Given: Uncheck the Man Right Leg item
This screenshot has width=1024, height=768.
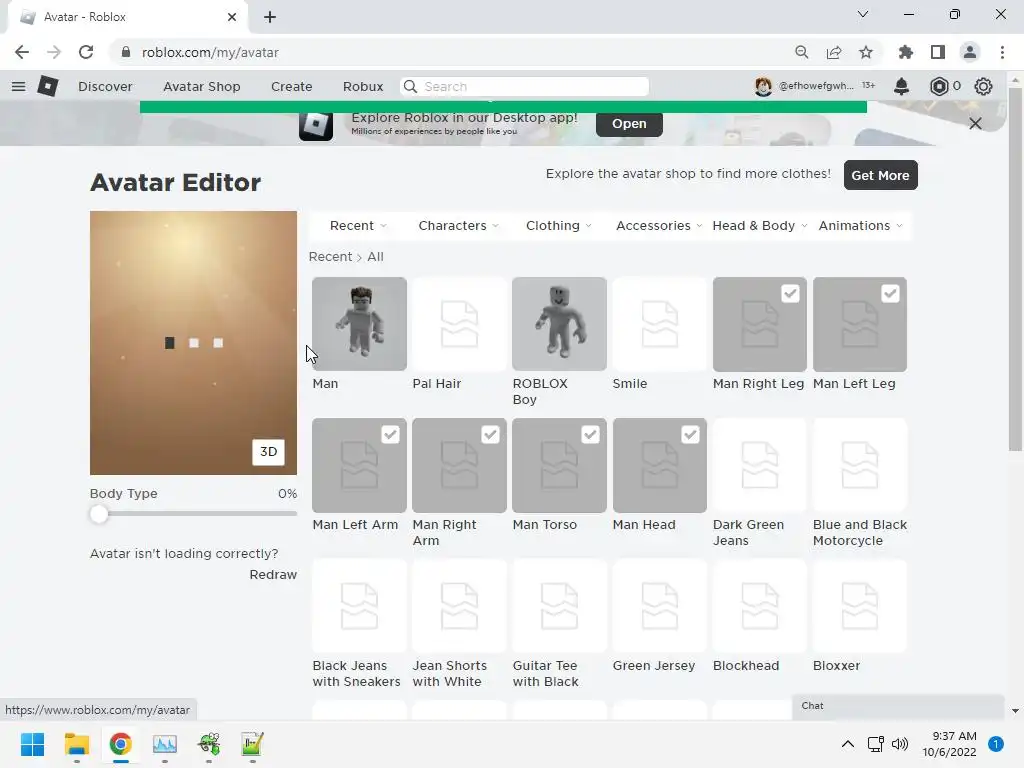Looking at the screenshot, I should 790,294.
